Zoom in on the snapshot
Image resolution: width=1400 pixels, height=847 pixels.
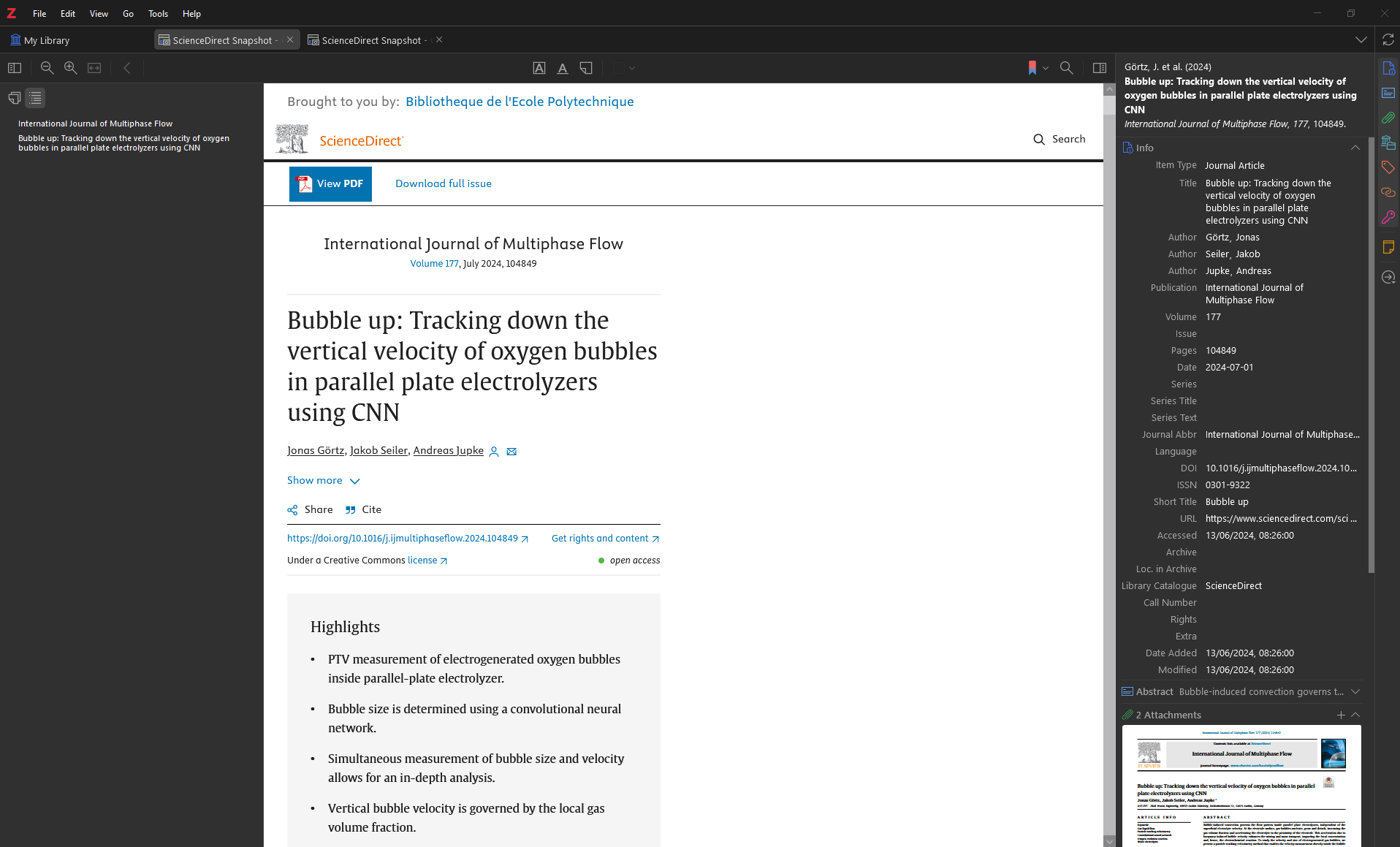pos(71,68)
